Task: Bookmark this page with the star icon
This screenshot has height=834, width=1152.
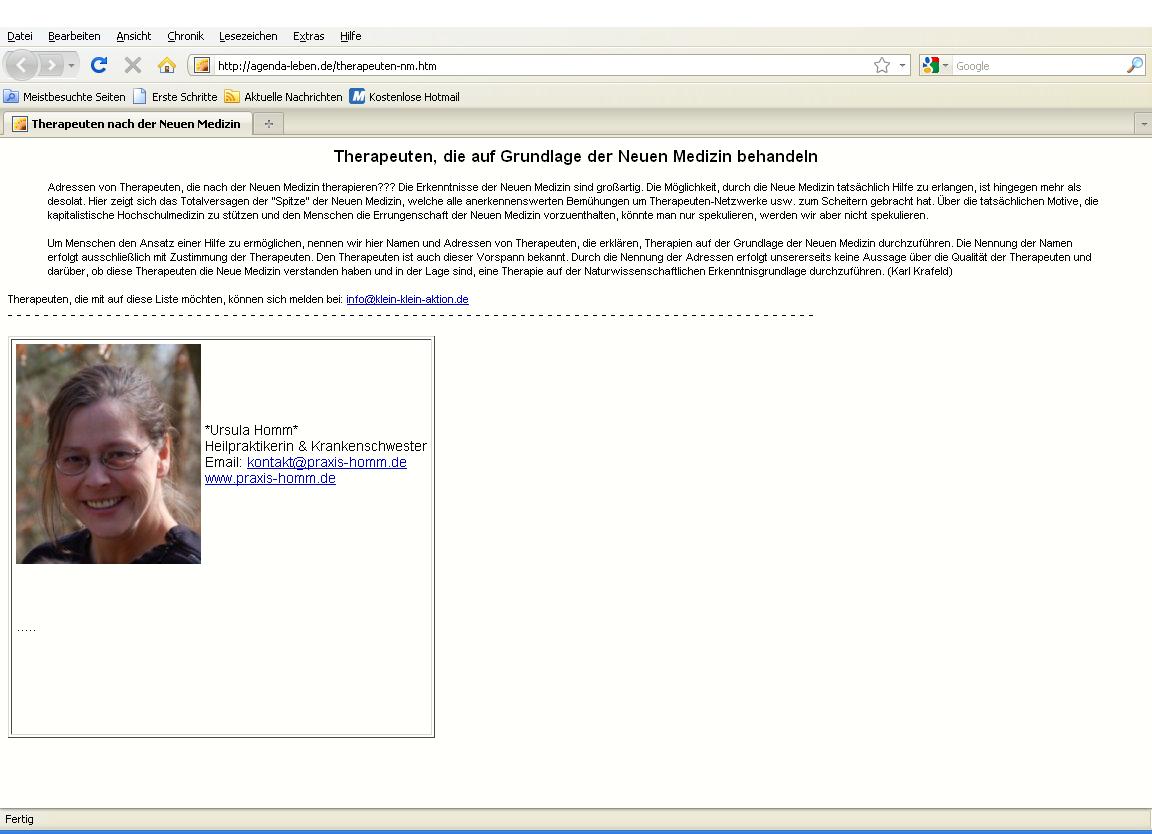Action: pos(881,65)
